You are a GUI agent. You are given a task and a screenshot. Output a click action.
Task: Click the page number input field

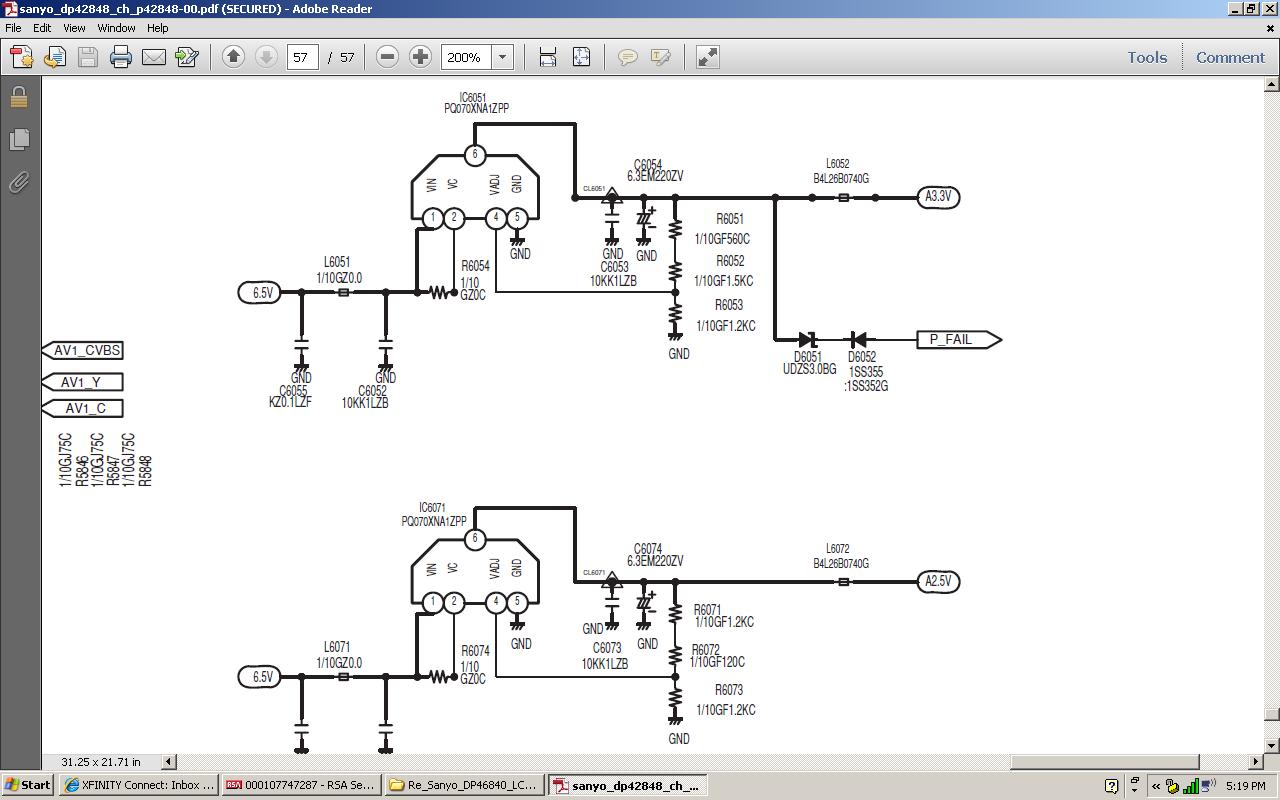(302, 57)
